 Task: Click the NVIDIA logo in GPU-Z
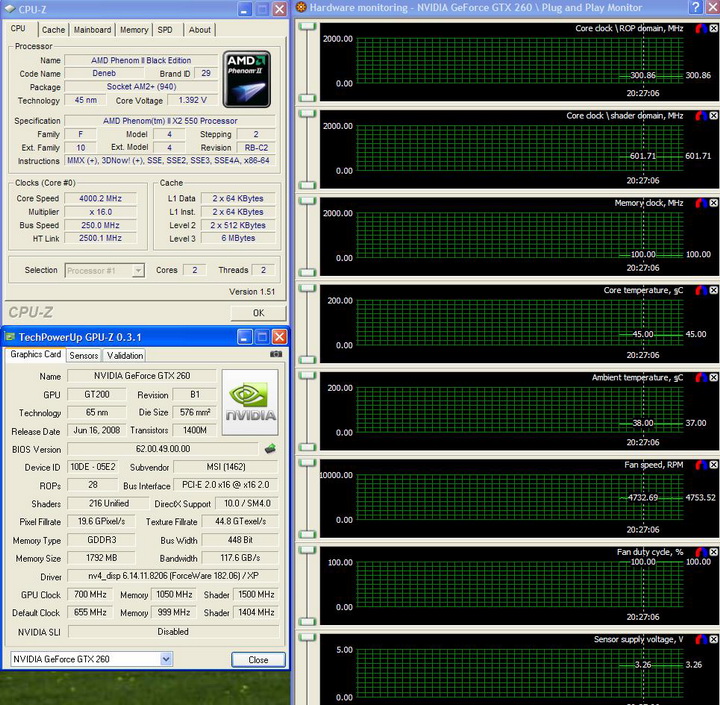pos(250,402)
